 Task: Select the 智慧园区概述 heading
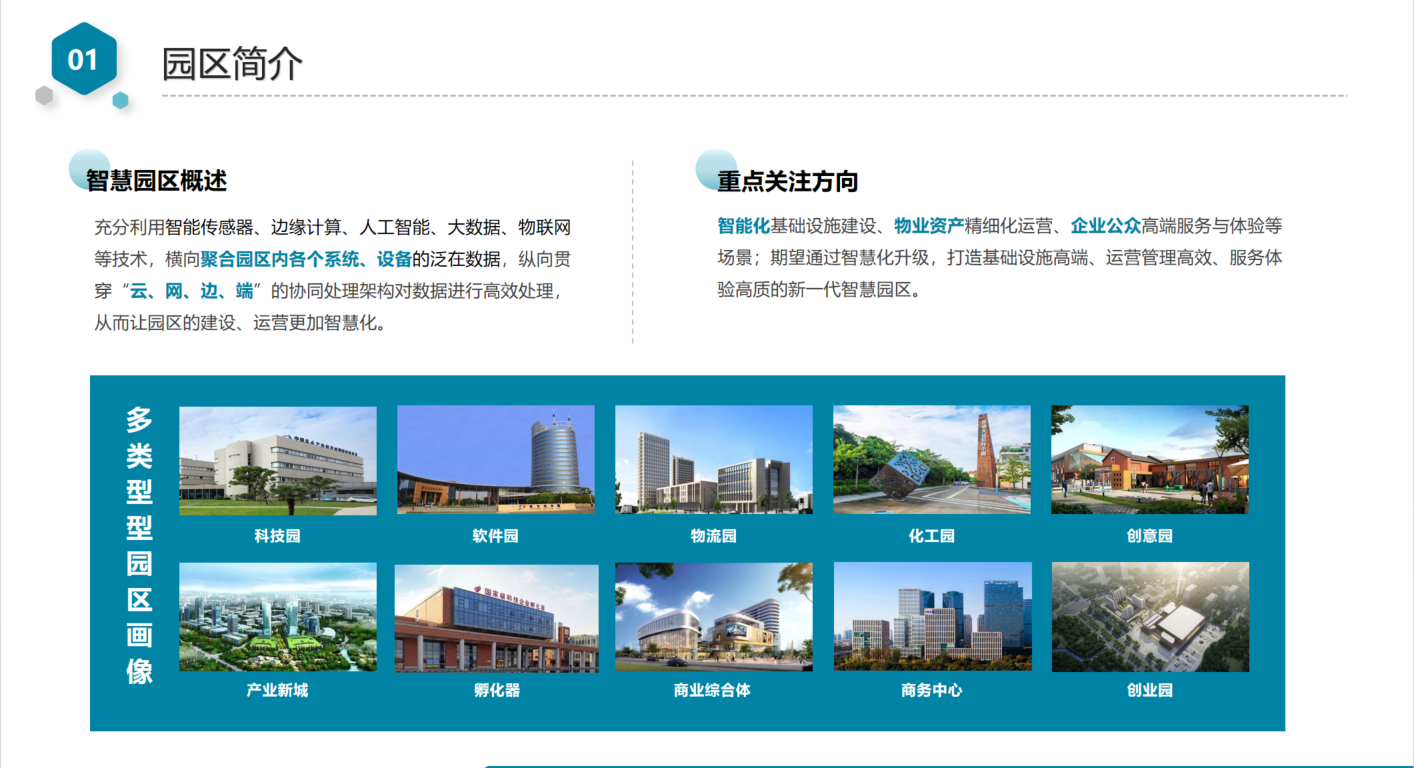157,181
